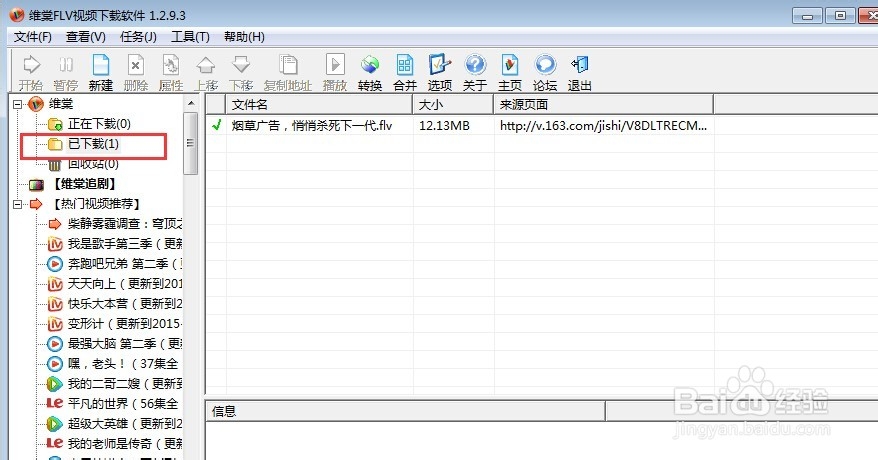Viewport: 878px width, 460px height.
Task: Open the 帮助(H) menu
Action: (x=244, y=37)
